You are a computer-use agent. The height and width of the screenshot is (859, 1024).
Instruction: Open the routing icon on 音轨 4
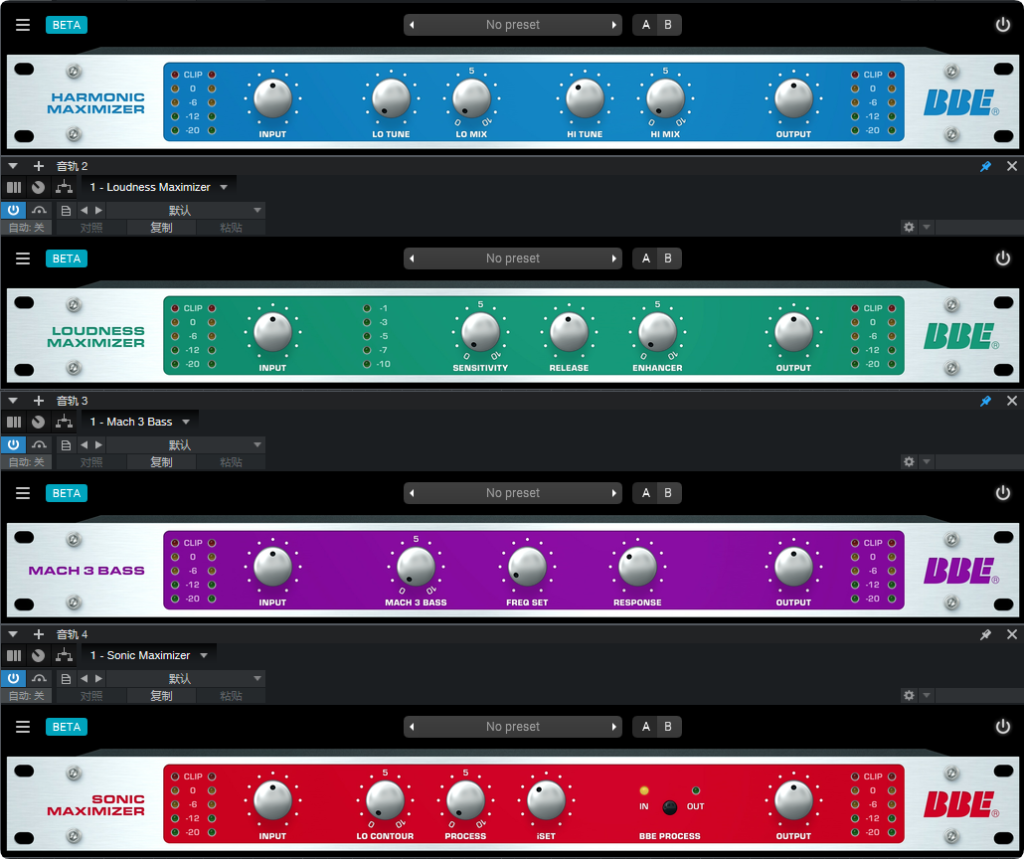[x=64, y=655]
